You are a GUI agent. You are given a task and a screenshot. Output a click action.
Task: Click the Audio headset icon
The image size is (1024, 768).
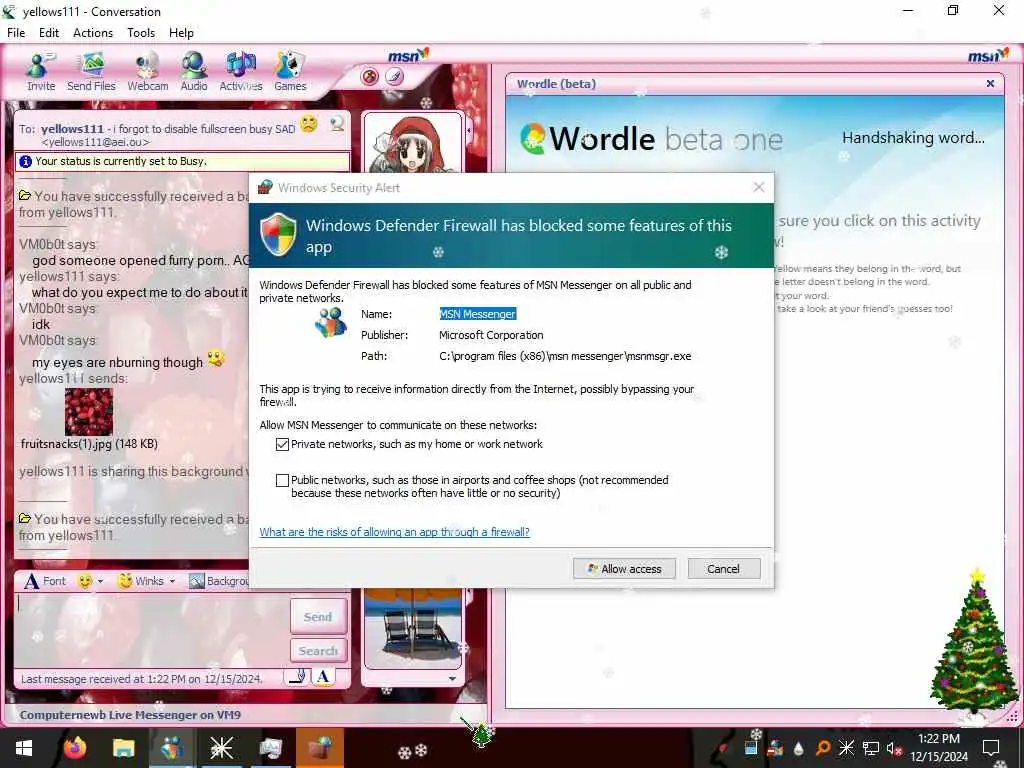(194, 72)
